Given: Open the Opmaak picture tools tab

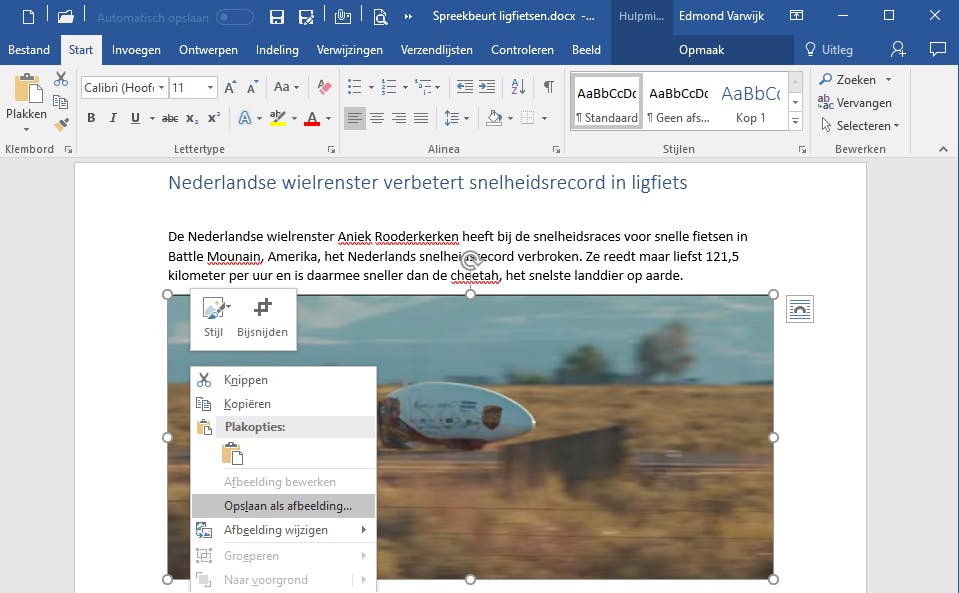Looking at the screenshot, I should click(701, 50).
